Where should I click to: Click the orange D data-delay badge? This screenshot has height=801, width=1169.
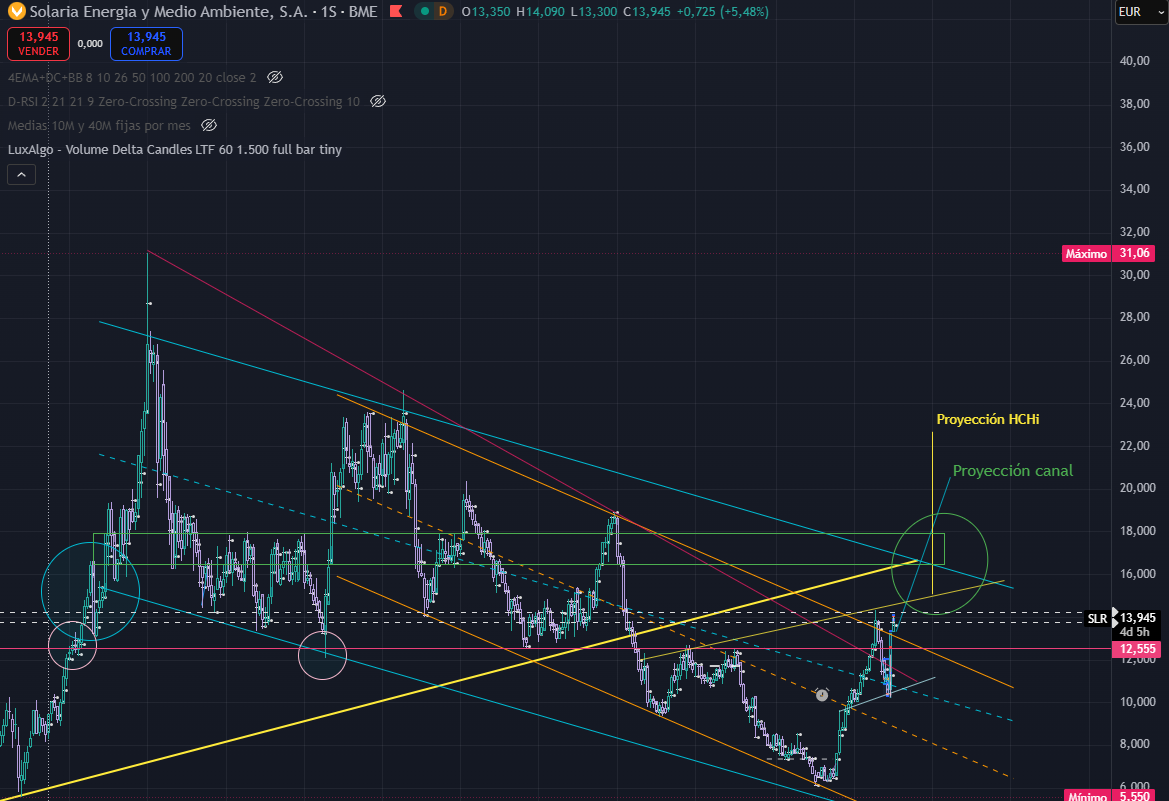pos(443,11)
